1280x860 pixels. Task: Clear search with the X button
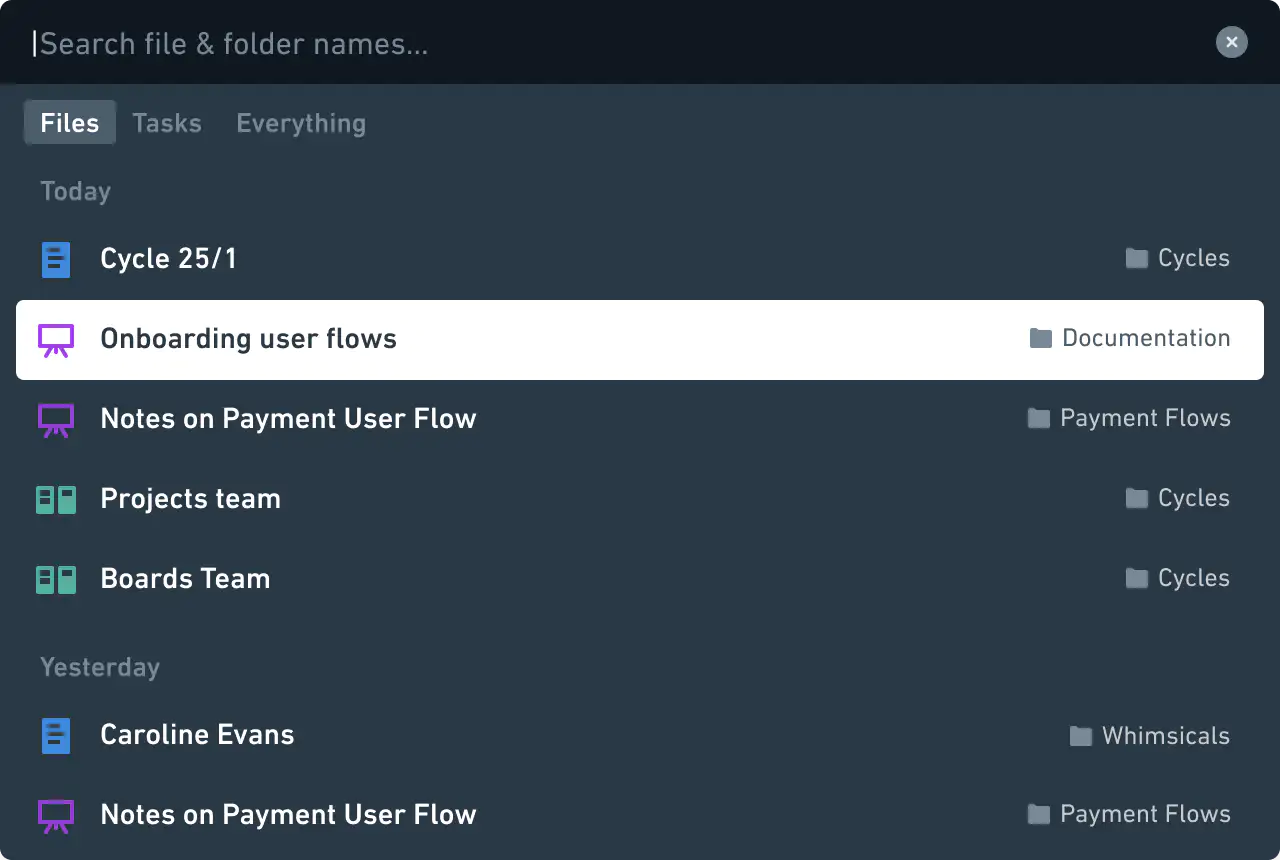point(1232,42)
